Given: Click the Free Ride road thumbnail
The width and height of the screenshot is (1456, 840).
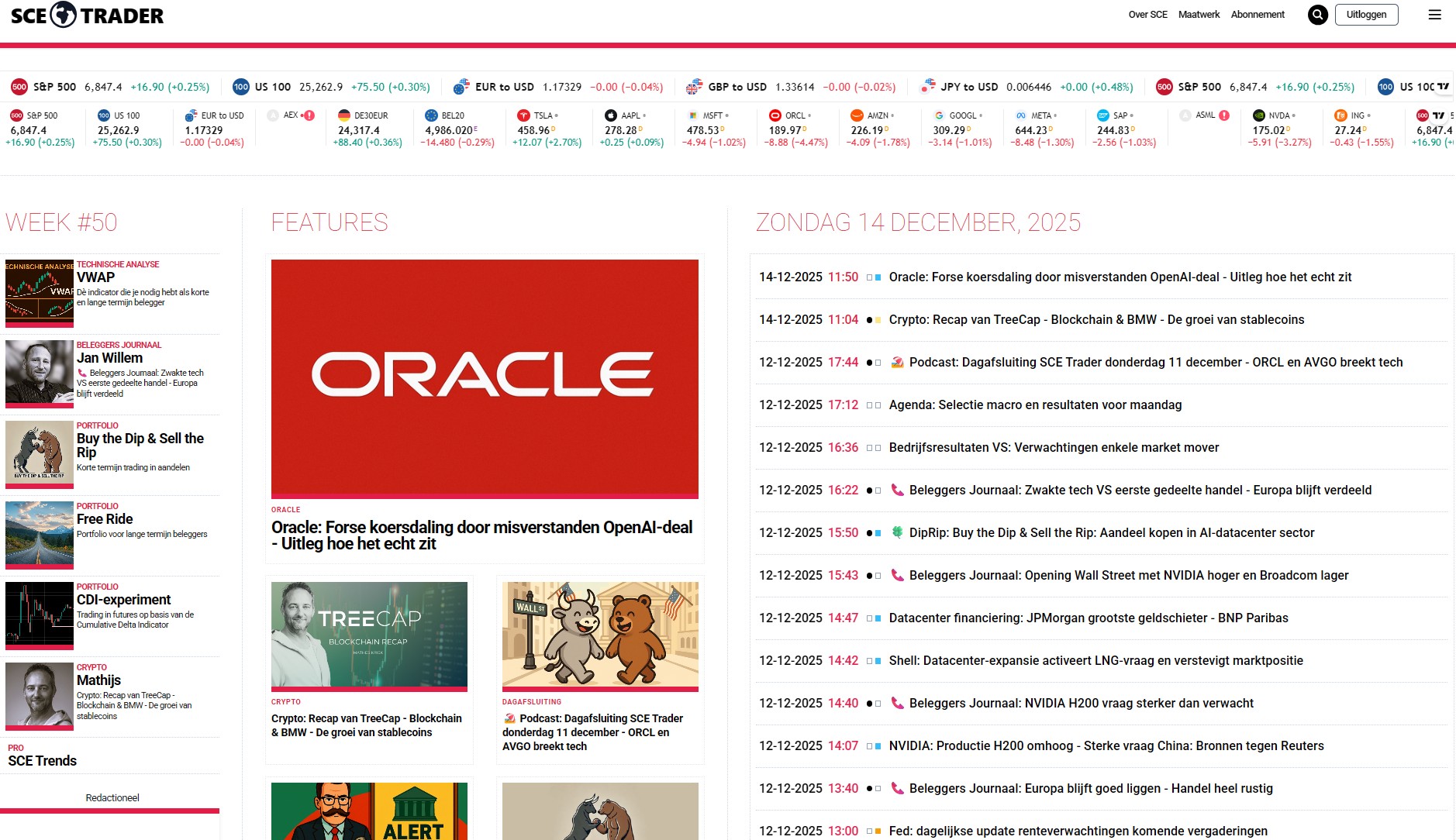Looking at the screenshot, I should (x=40, y=535).
